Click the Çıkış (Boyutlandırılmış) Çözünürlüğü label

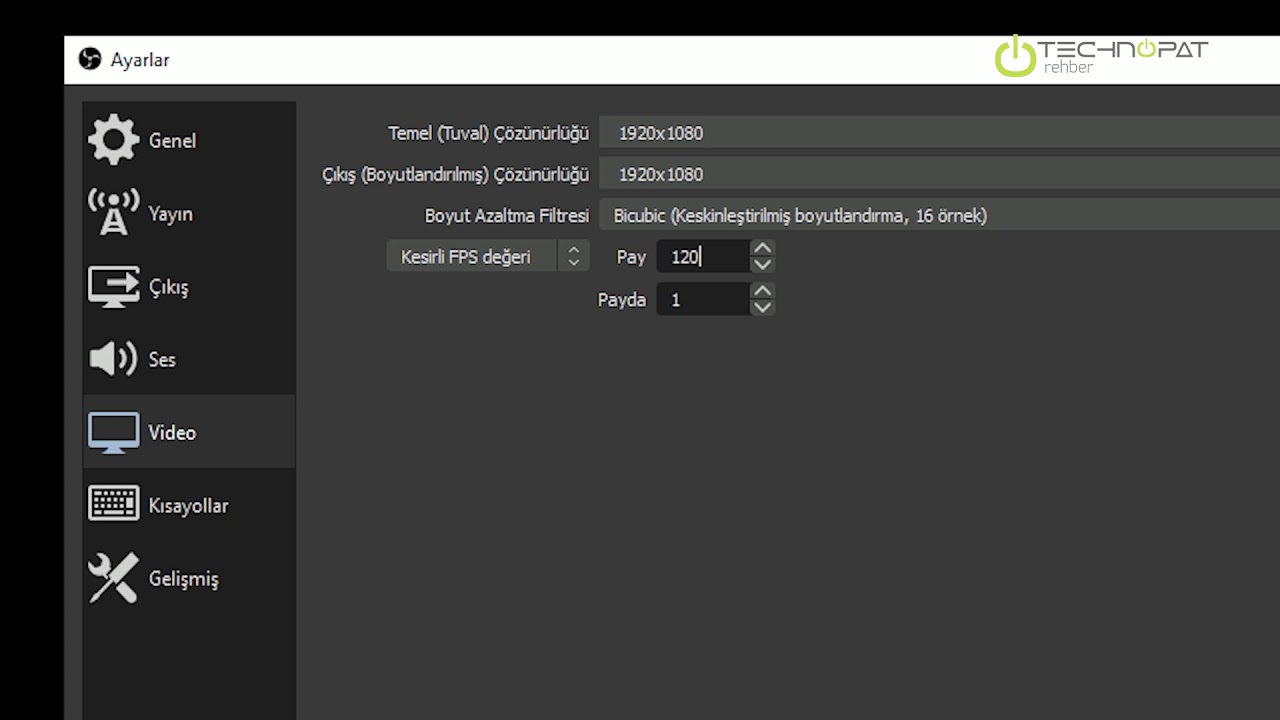pyautogui.click(x=455, y=174)
